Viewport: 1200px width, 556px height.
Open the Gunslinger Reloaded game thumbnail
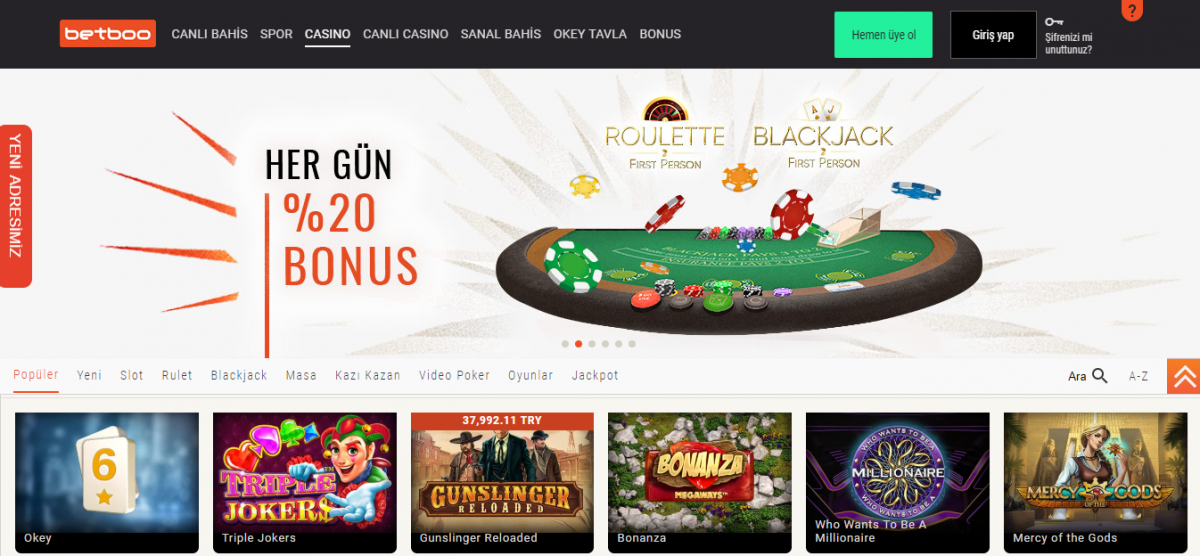pos(502,483)
